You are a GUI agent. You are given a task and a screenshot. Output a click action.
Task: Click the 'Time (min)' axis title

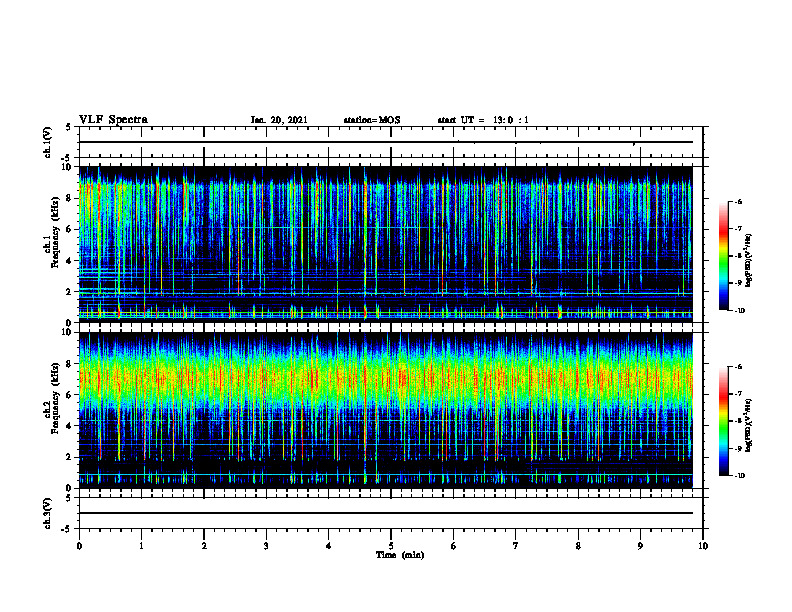tap(400, 555)
